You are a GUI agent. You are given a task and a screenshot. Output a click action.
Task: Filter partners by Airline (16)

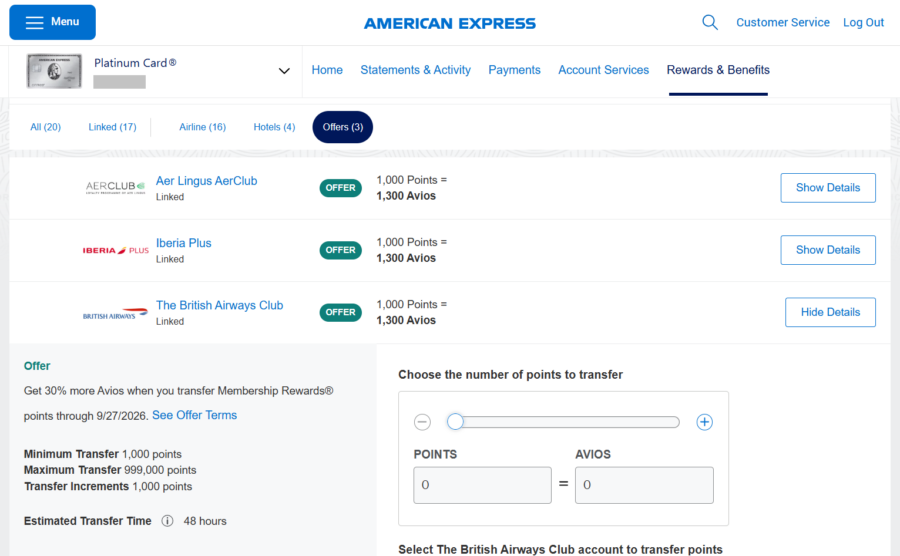tap(202, 127)
